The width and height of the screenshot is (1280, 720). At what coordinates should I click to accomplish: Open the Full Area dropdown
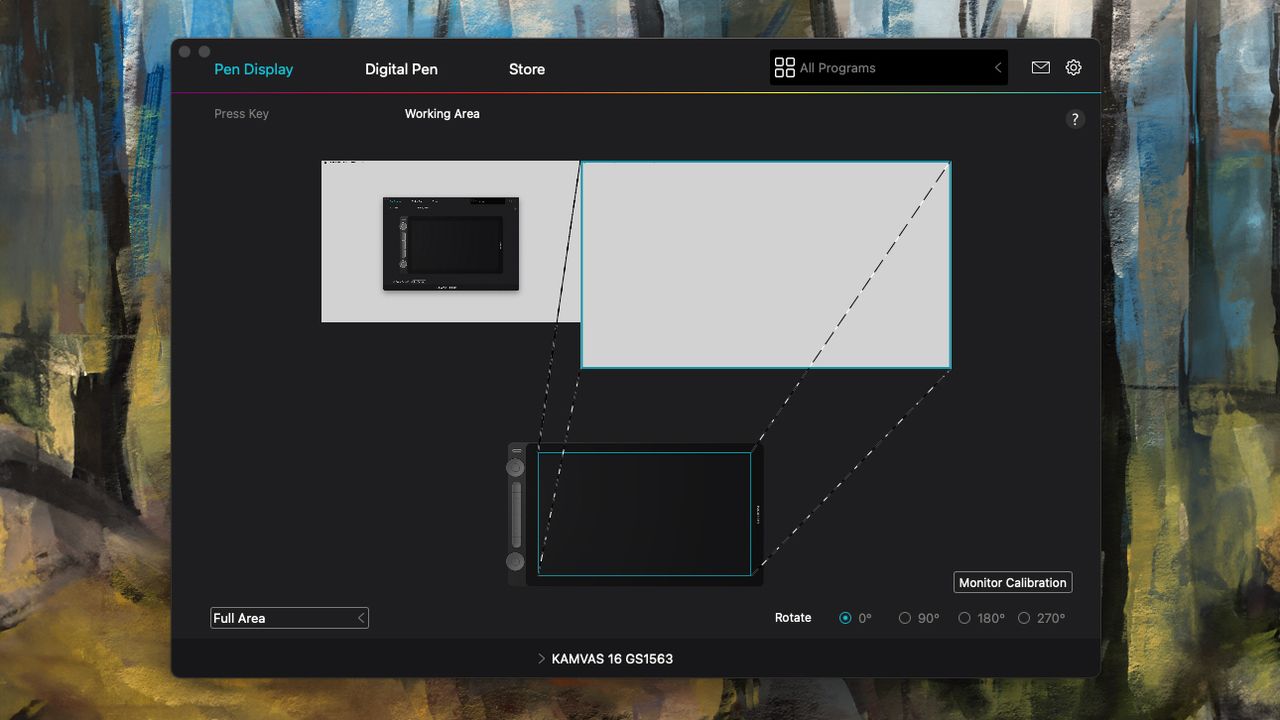click(290, 618)
